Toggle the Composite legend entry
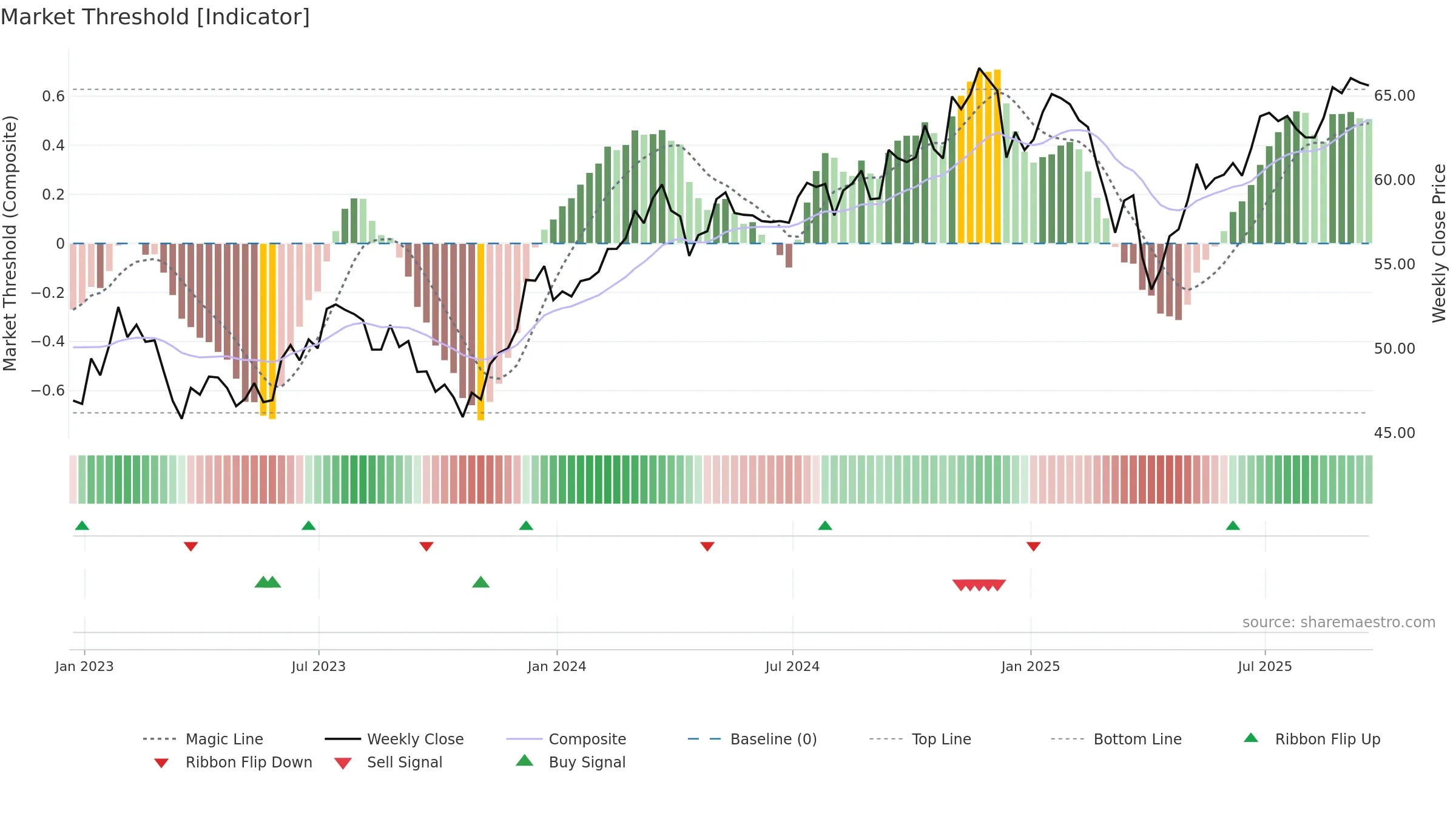The width and height of the screenshot is (1456, 819). click(x=567, y=739)
